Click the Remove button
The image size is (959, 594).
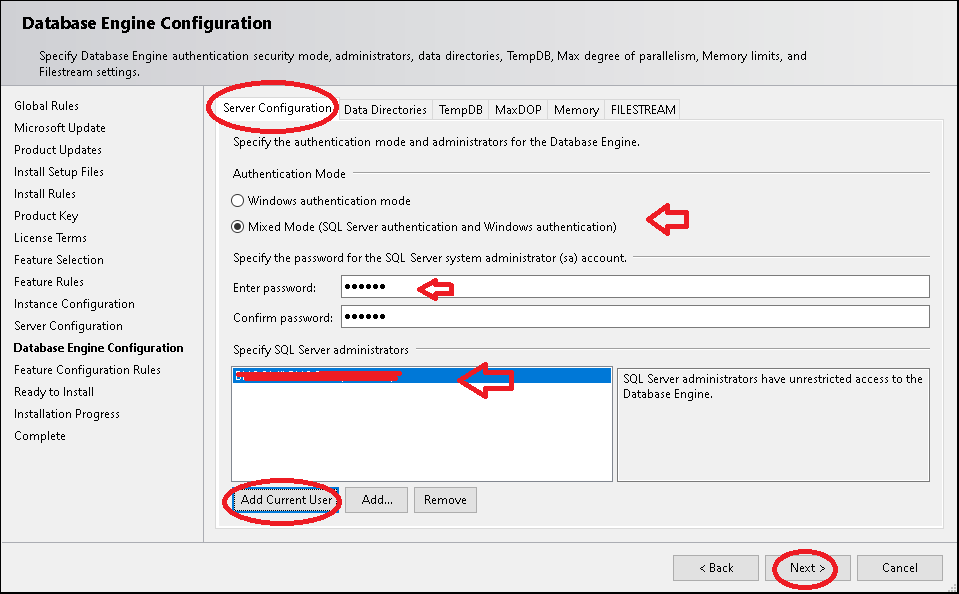(445, 500)
